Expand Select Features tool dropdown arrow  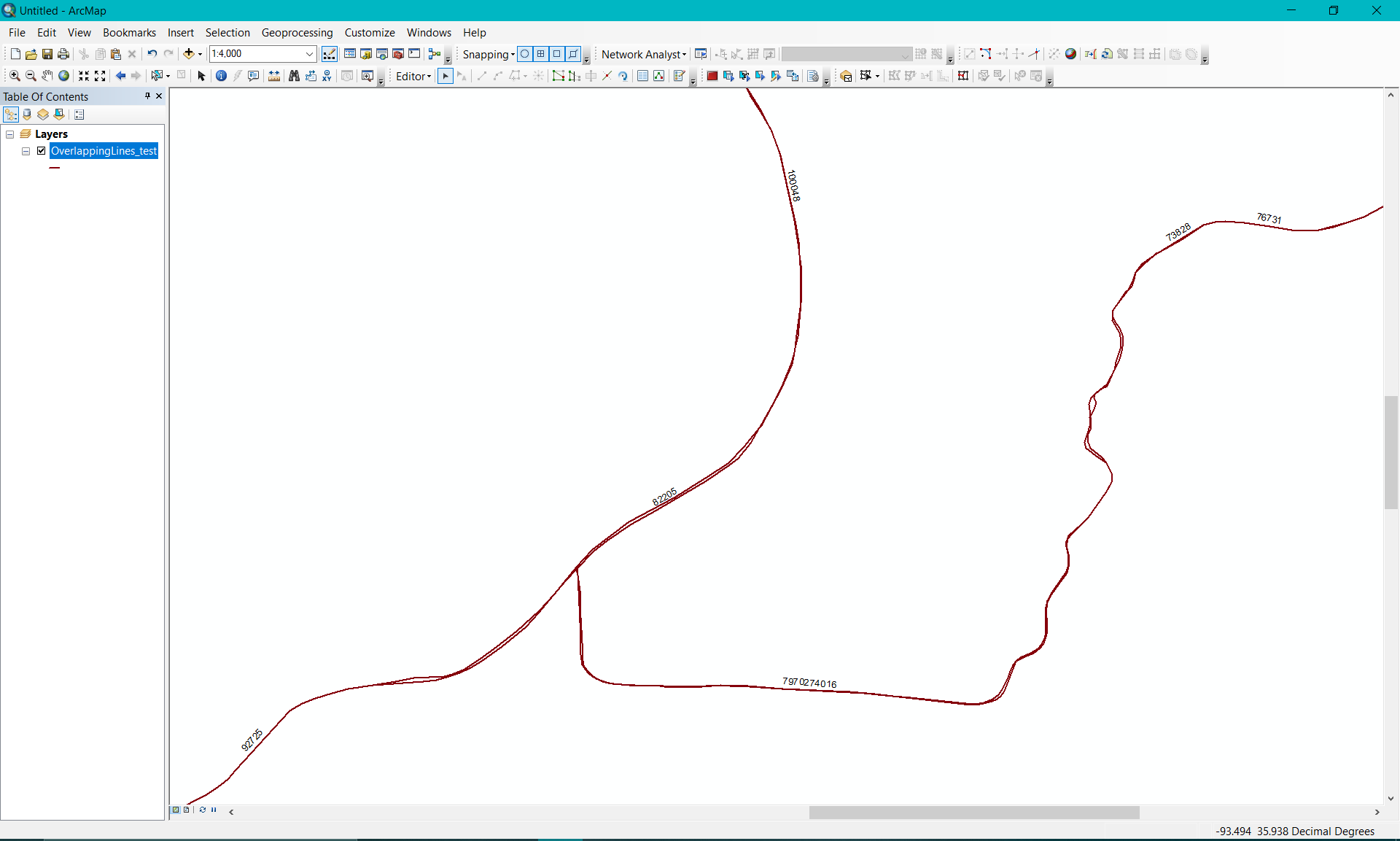coord(168,76)
